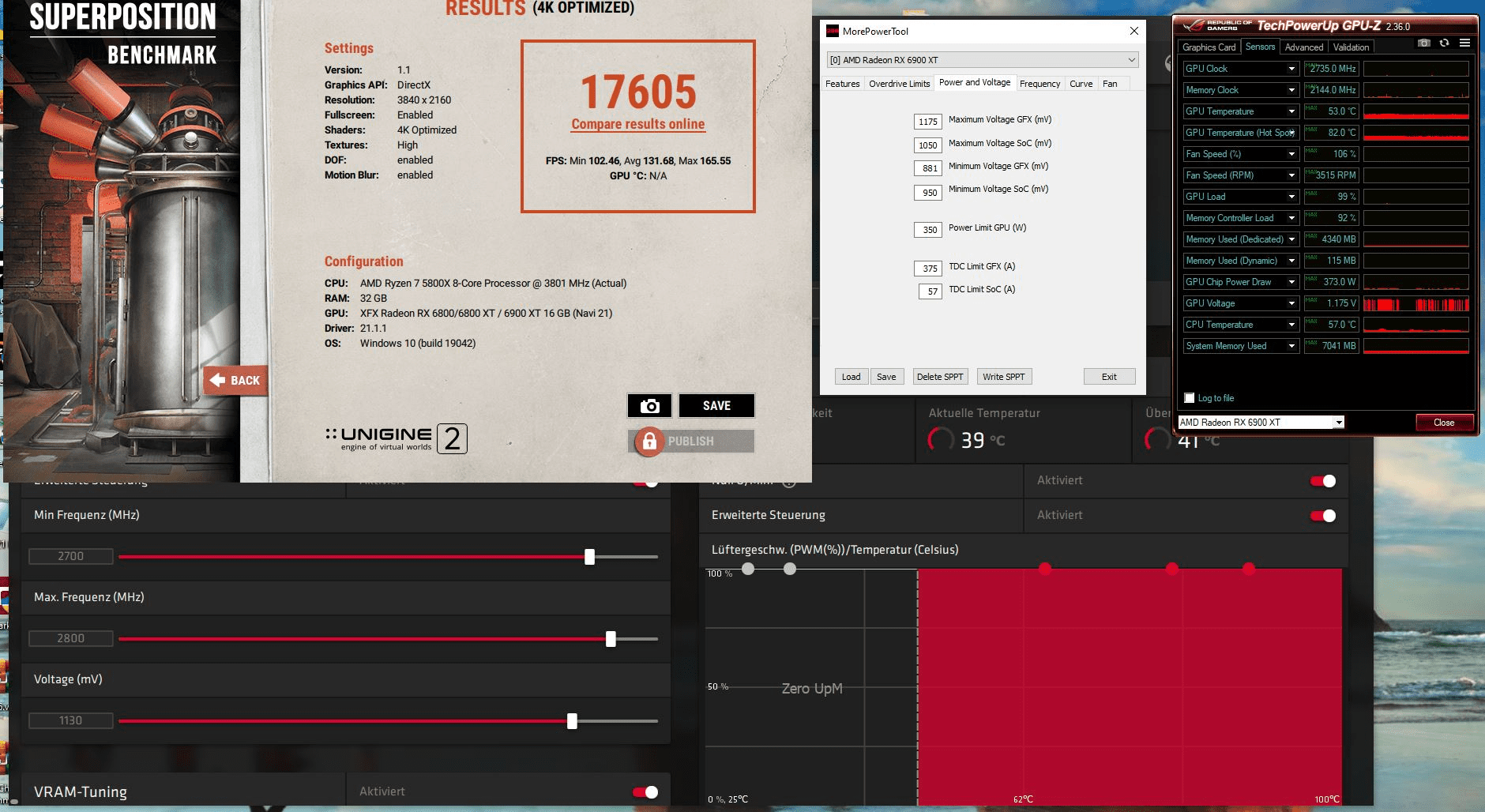Open the GPU Voltage sensor dropdown

[x=1291, y=303]
